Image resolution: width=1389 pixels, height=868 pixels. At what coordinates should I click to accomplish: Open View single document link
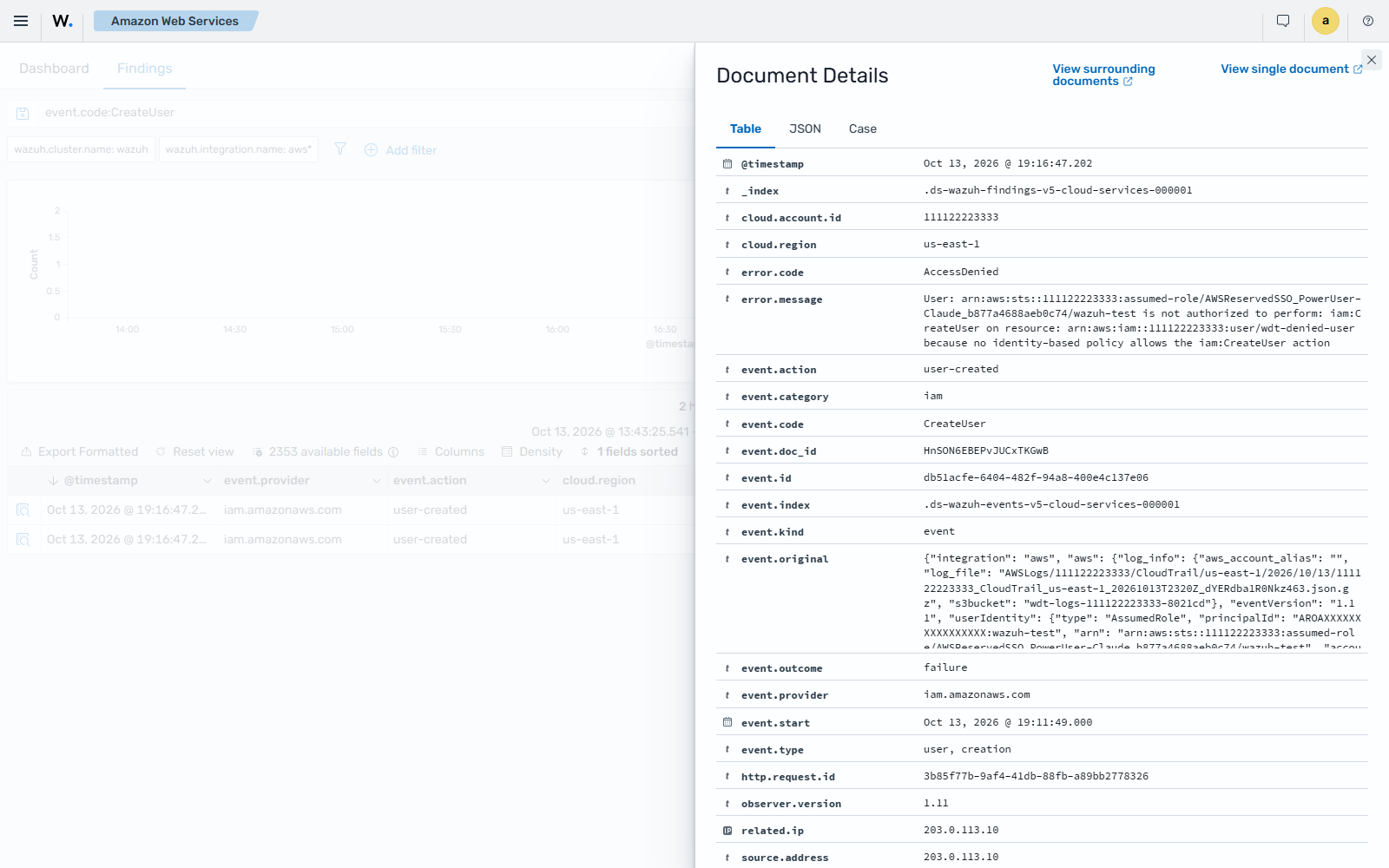click(1292, 69)
